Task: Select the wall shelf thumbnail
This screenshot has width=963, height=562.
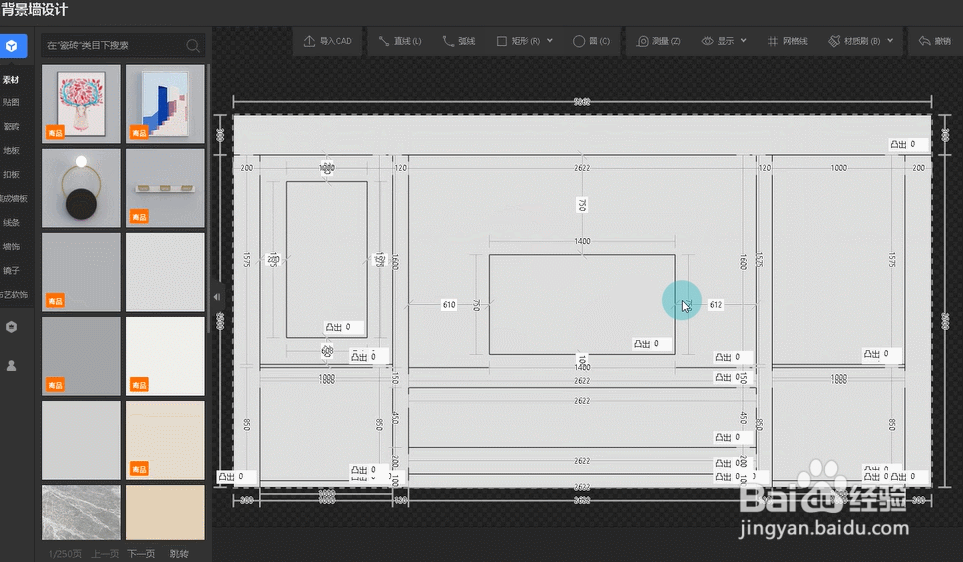Action: coord(165,188)
